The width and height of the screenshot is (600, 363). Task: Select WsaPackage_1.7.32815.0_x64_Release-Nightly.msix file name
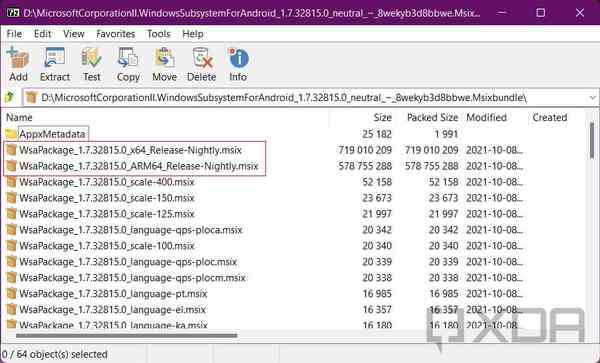click(x=130, y=150)
